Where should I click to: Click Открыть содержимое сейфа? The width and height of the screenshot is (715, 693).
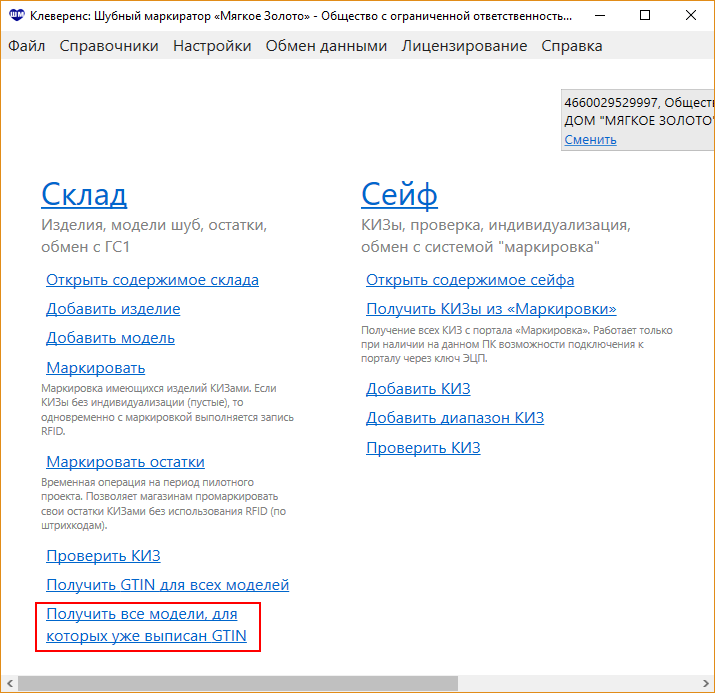pos(470,279)
